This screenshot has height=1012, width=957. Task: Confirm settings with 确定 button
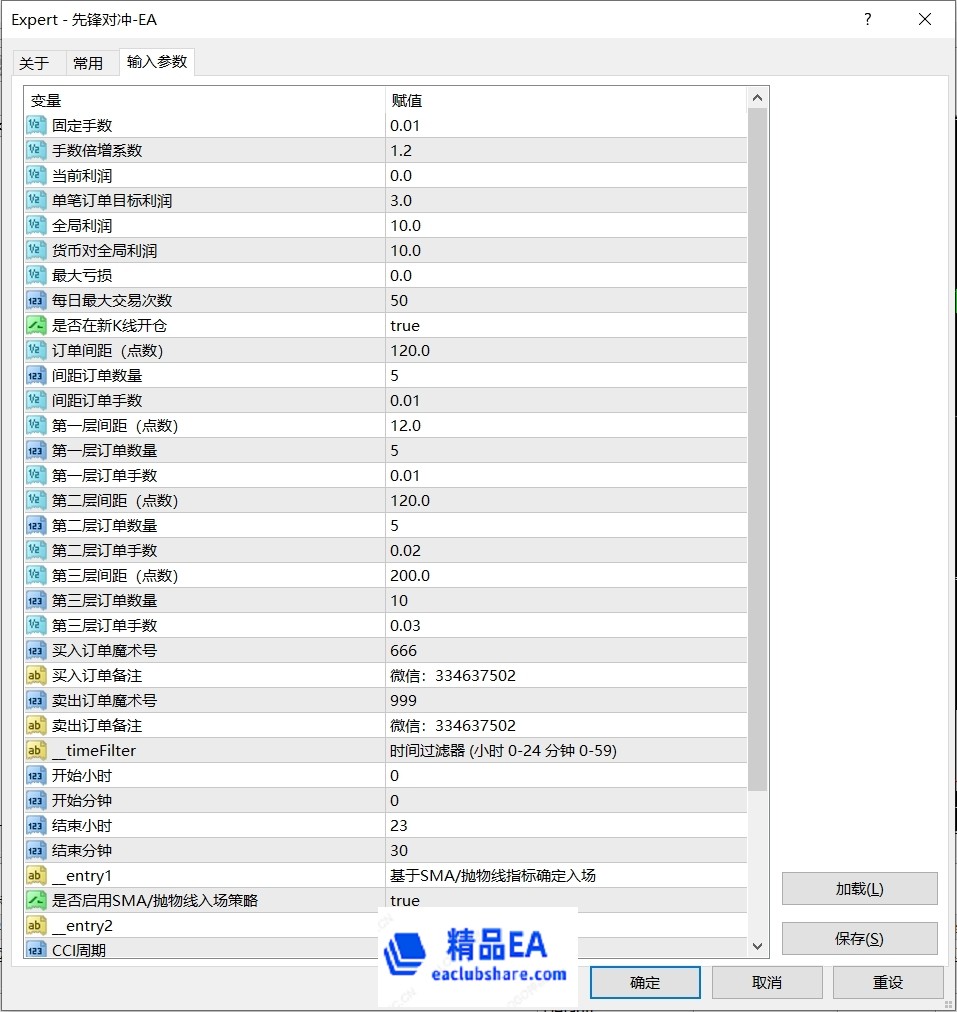coord(644,982)
